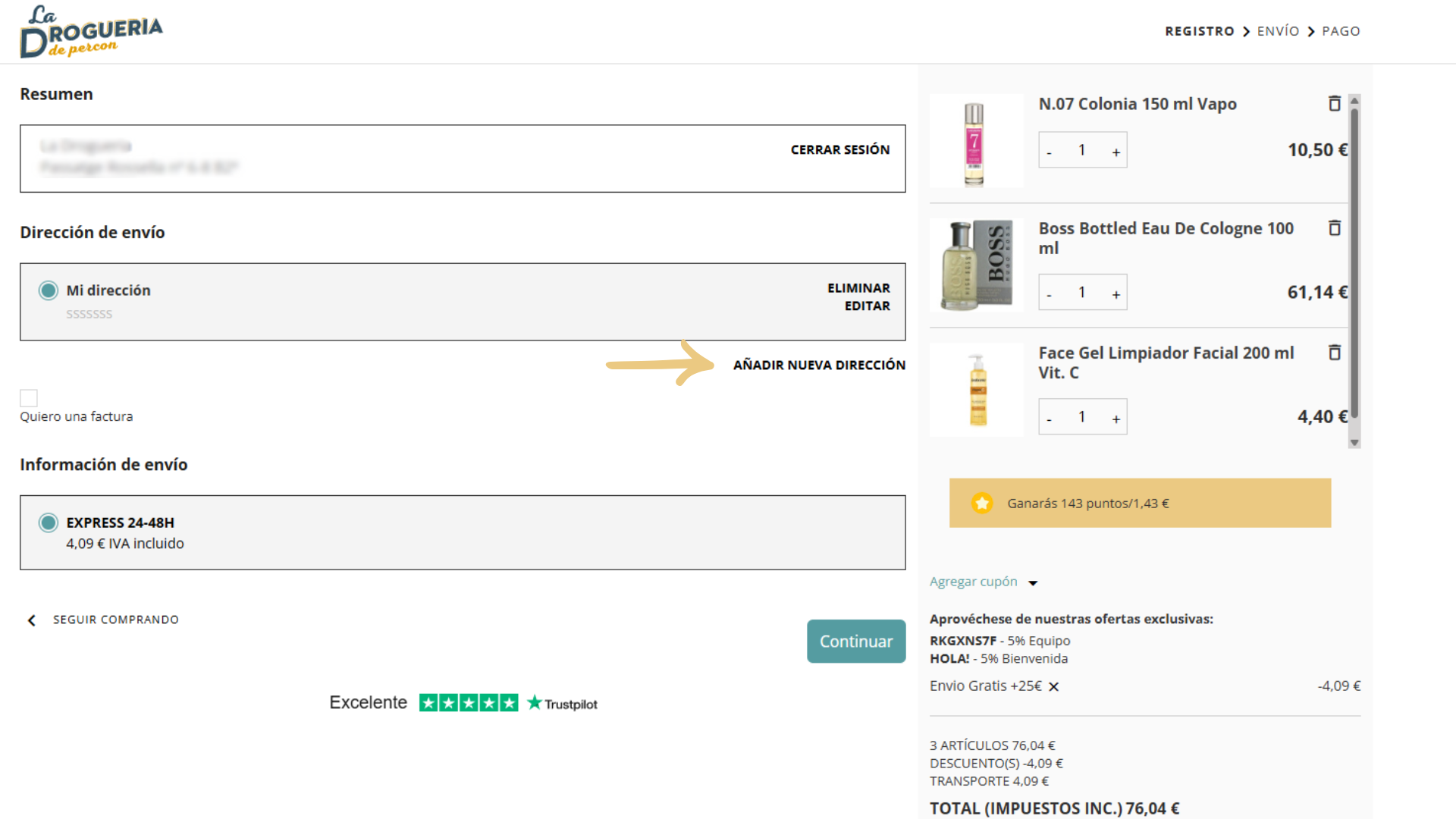This screenshot has width=1456, height=819.
Task: Go to PAGO step
Action: tap(1341, 31)
